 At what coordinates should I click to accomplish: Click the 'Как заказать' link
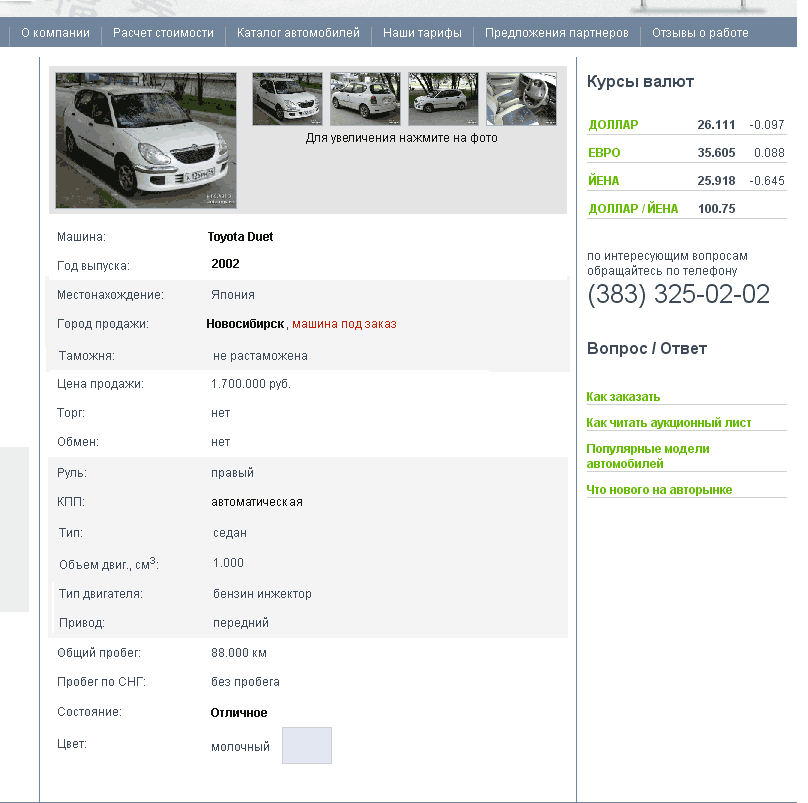click(623, 396)
